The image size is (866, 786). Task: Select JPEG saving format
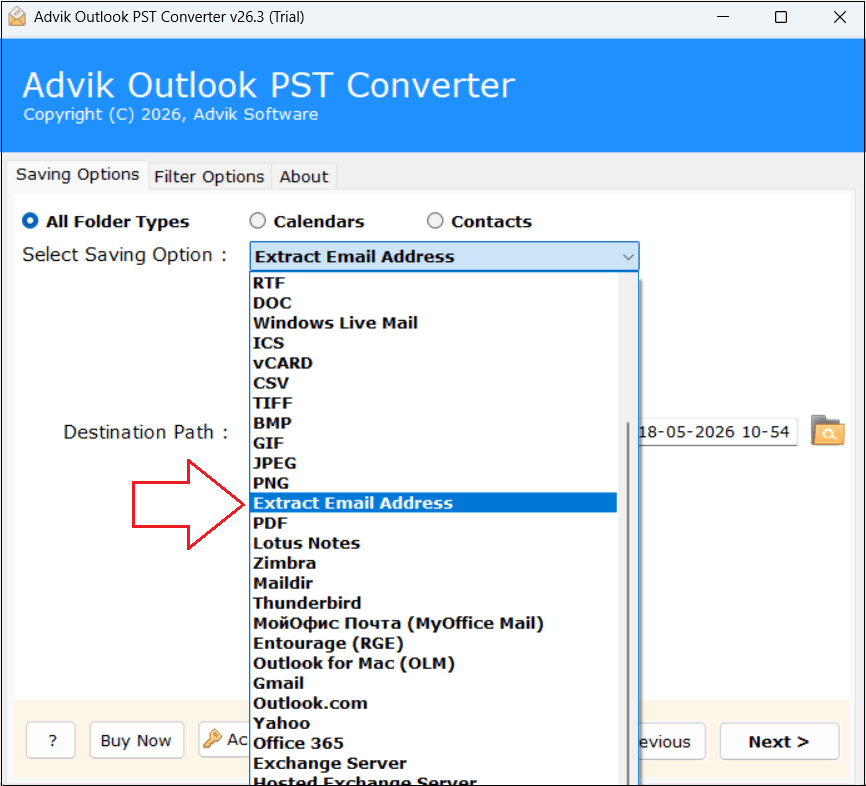[434, 463]
